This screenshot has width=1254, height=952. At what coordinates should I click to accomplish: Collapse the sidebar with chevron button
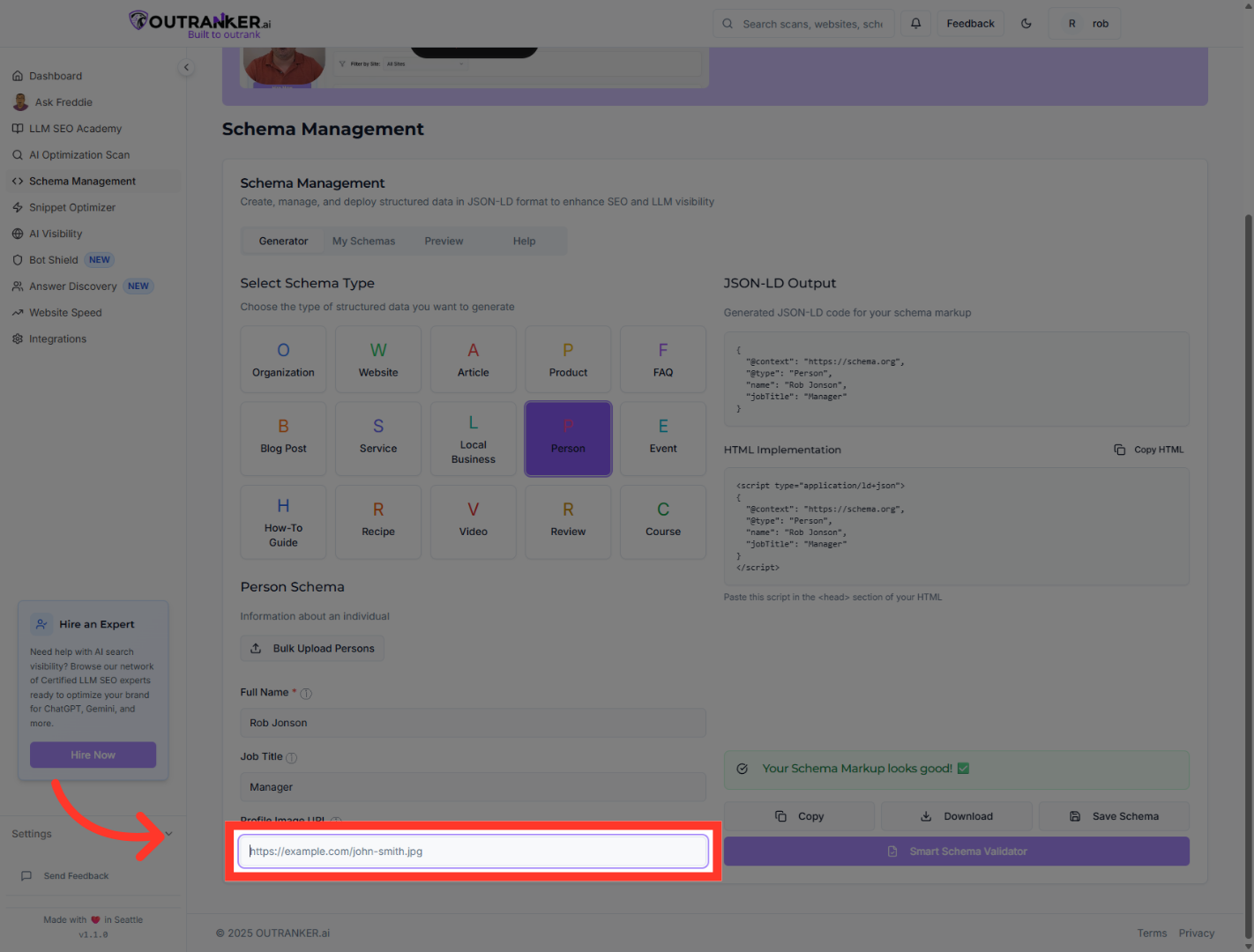(x=186, y=67)
